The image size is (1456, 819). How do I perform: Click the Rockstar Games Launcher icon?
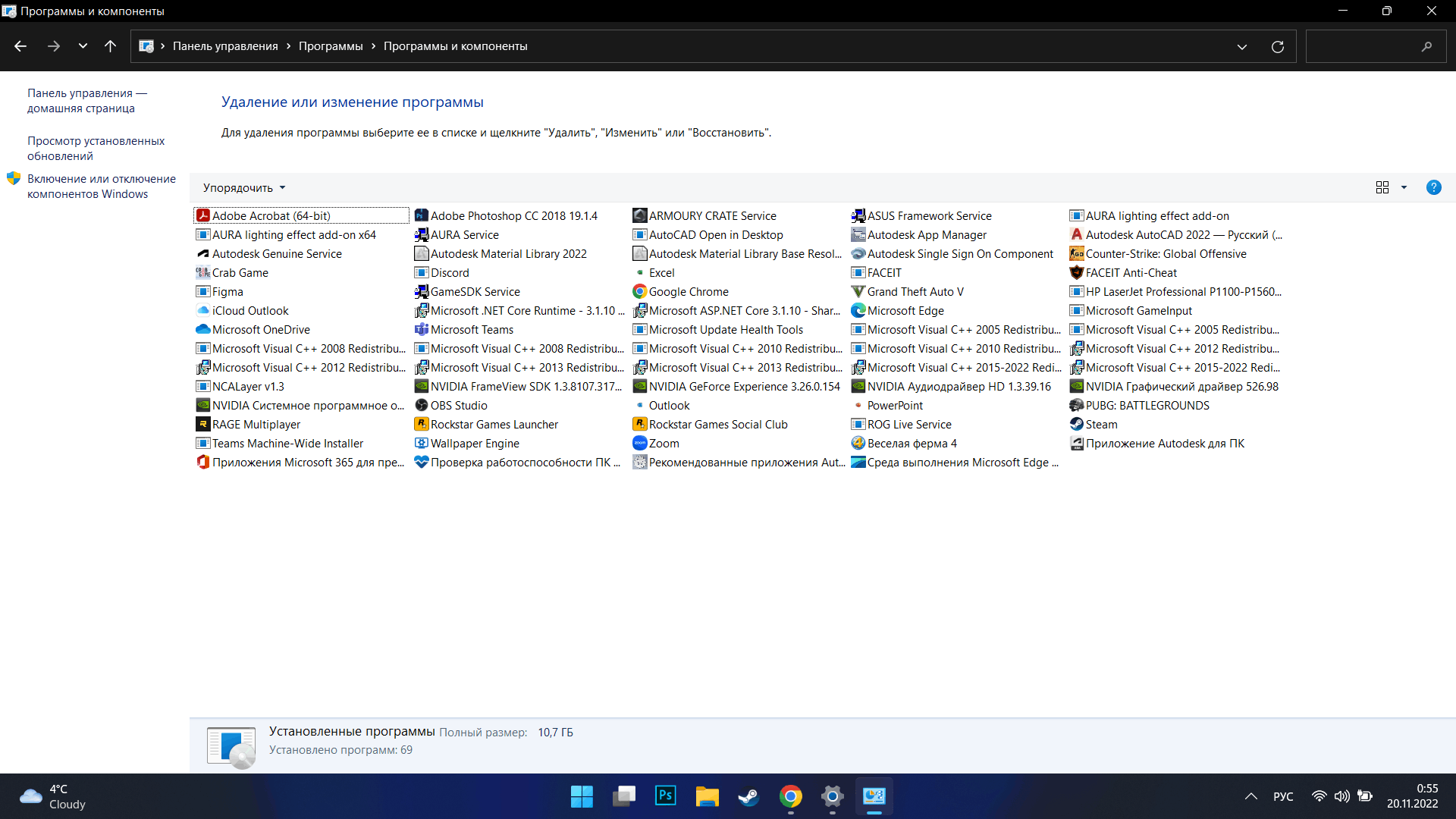[x=422, y=425]
